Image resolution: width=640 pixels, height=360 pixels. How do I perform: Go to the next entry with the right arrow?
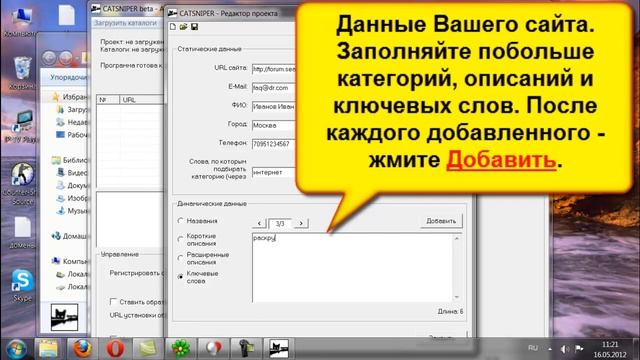click(x=301, y=223)
